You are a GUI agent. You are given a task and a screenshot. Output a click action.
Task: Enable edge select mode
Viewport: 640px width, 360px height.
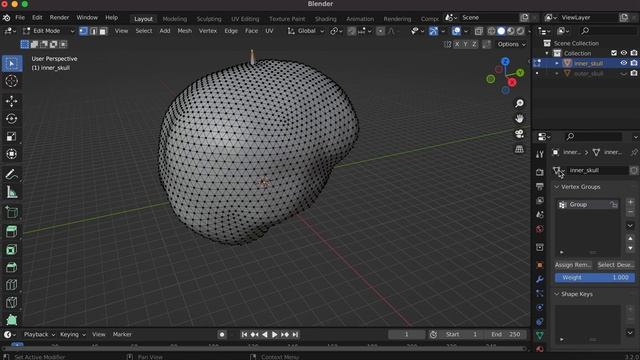coord(93,31)
